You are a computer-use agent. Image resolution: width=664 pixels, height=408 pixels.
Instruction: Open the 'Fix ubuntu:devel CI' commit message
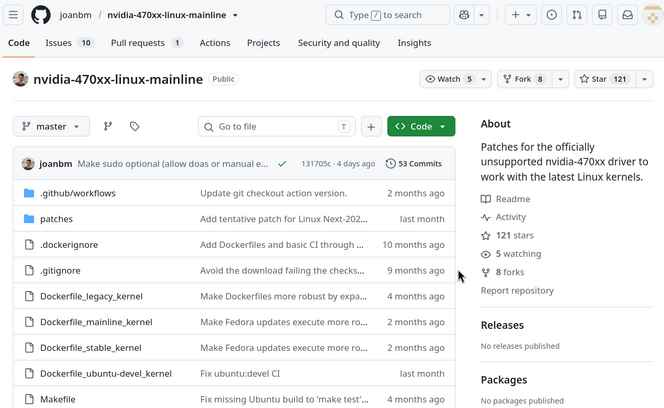[240, 374]
